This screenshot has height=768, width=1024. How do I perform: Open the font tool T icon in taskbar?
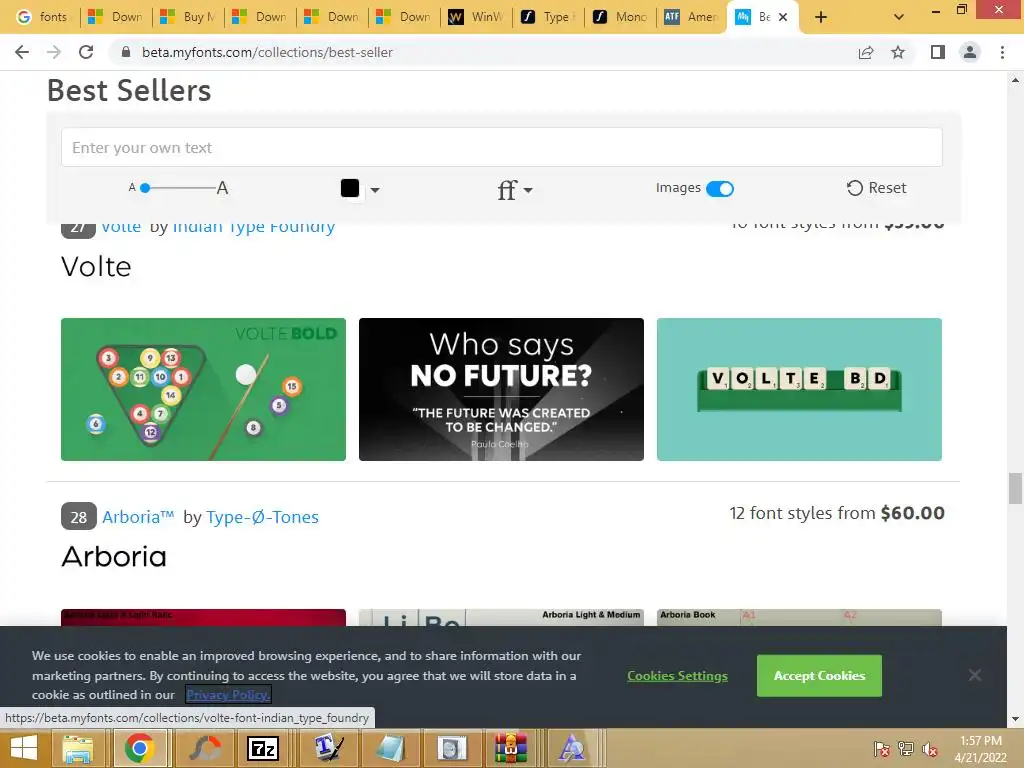(328, 748)
